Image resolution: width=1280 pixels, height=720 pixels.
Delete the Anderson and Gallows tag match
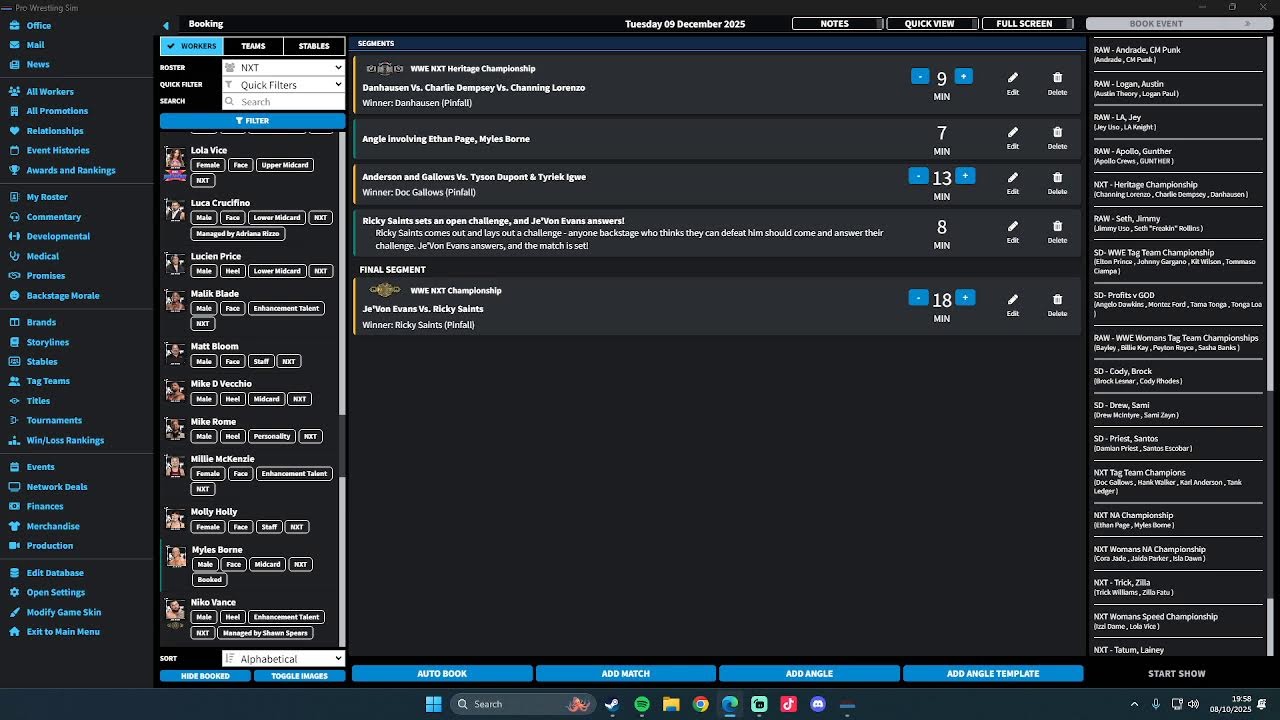tap(1057, 183)
